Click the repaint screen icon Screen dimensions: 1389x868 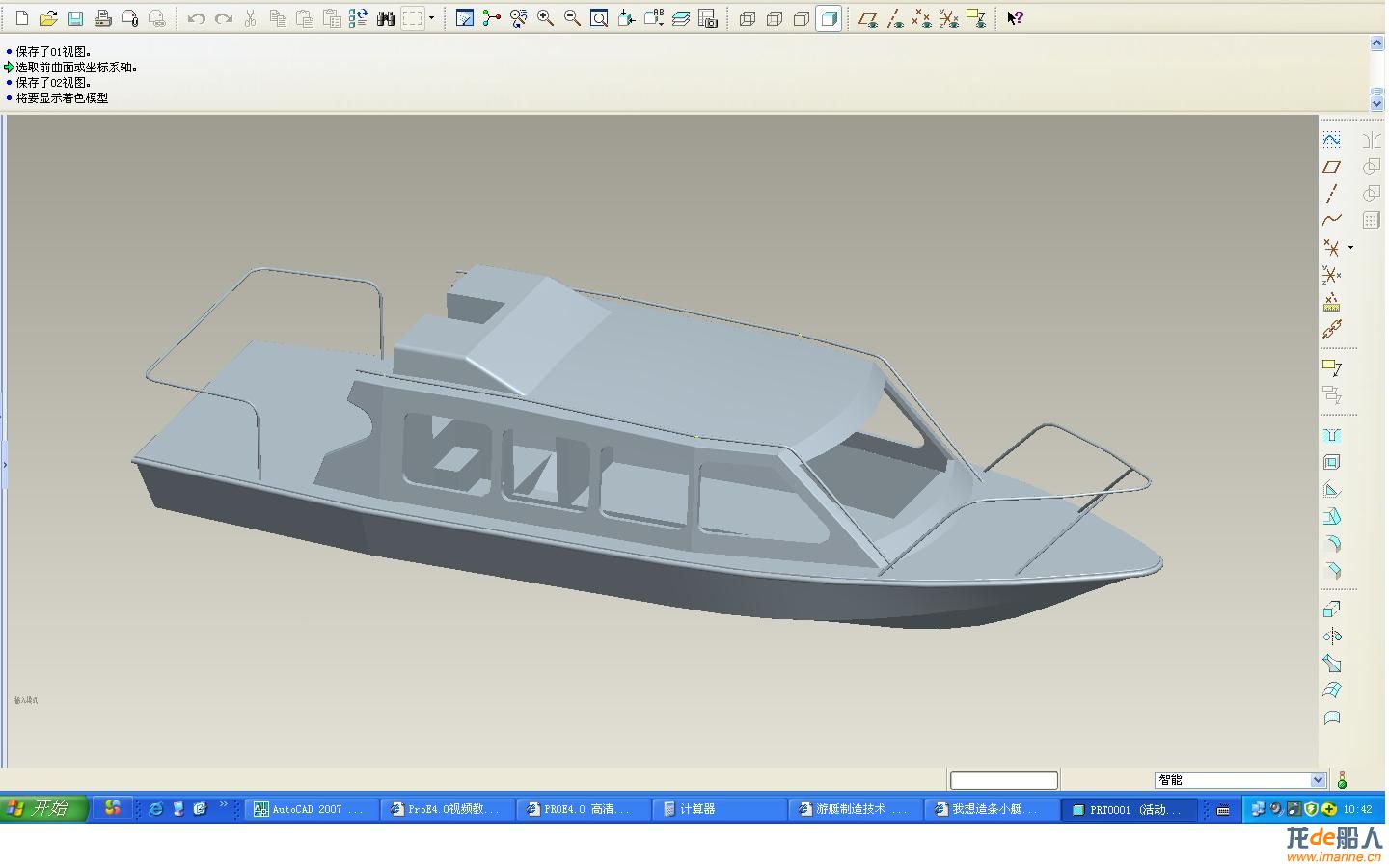click(x=464, y=17)
